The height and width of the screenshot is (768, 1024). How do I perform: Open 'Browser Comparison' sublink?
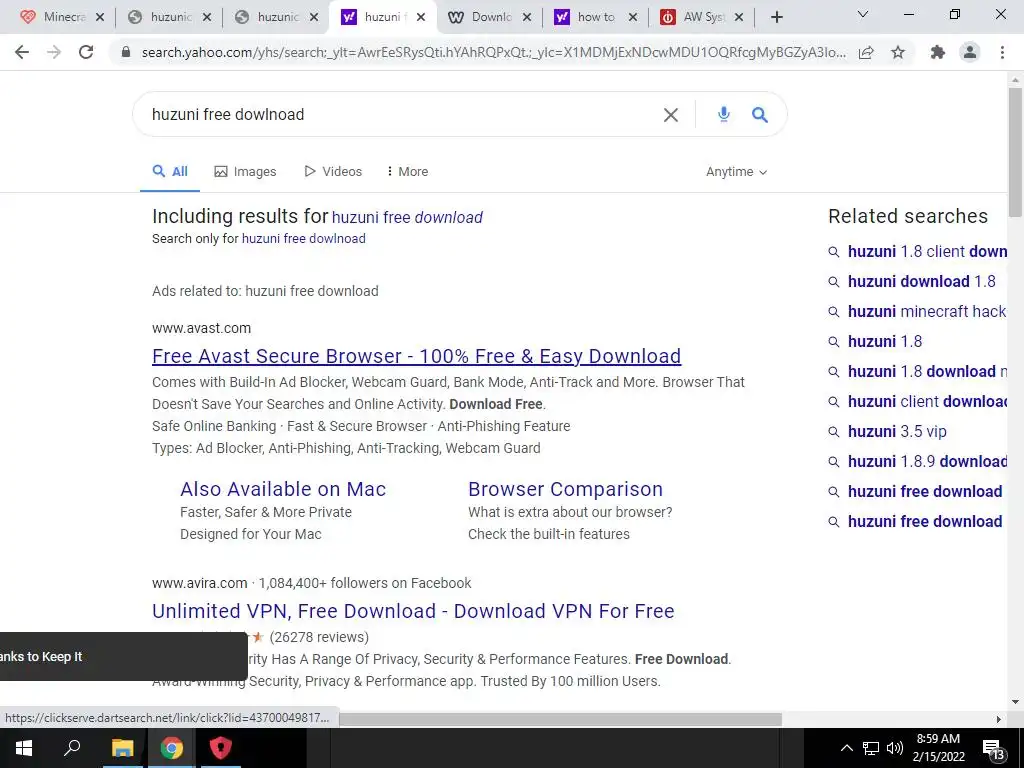(x=566, y=489)
